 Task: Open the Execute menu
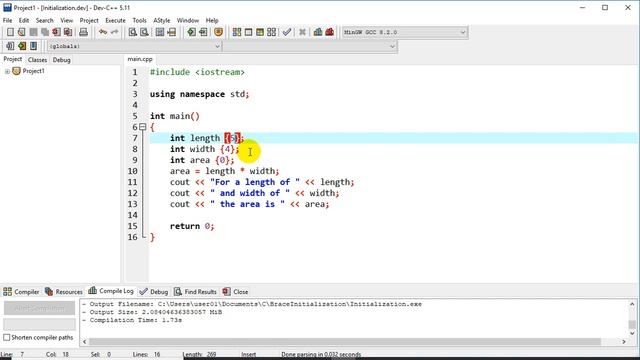pyautogui.click(x=116, y=20)
